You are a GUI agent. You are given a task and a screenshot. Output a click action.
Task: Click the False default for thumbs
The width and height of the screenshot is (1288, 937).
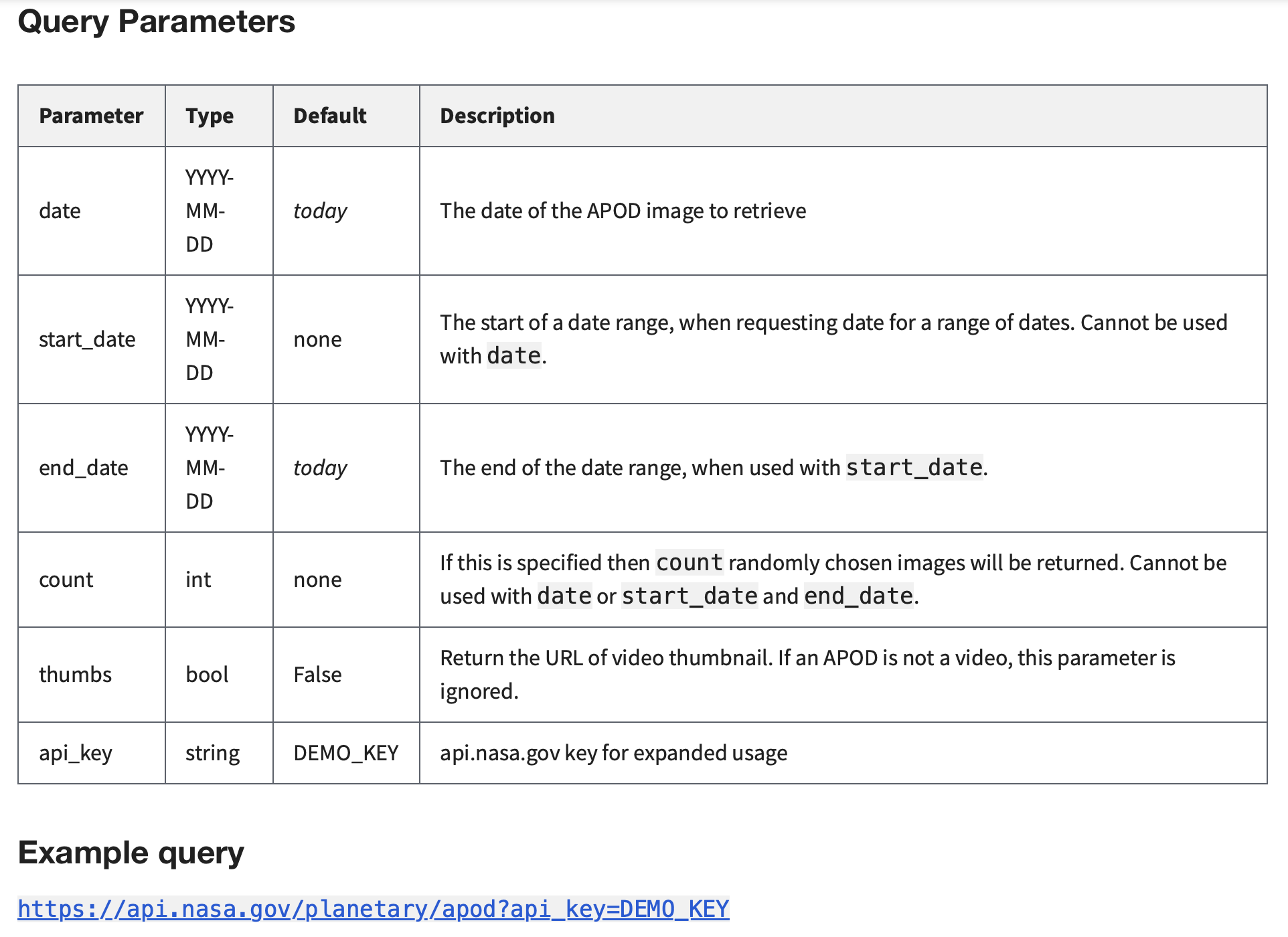[346, 675]
